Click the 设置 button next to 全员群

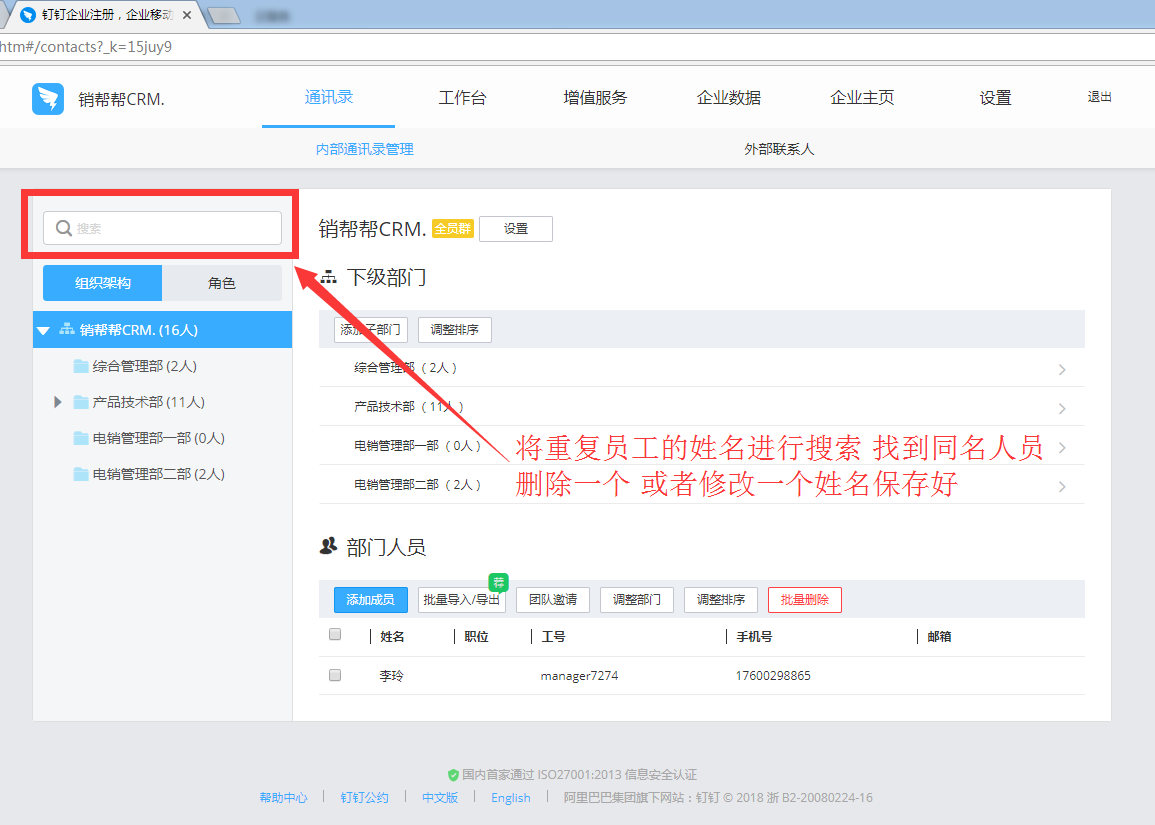(x=516, y=229)
